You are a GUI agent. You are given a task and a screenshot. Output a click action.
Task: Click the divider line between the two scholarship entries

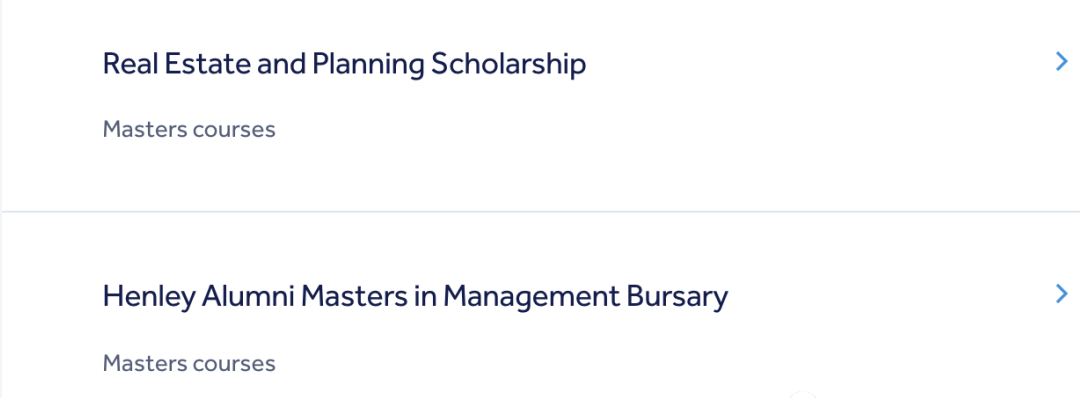(540, 211)
